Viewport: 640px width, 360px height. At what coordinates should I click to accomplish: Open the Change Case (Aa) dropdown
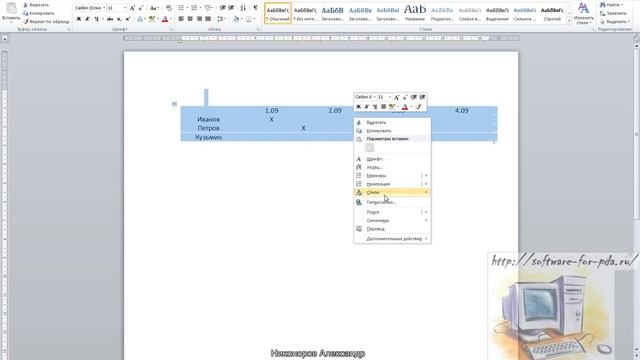(x=154, y=8)
